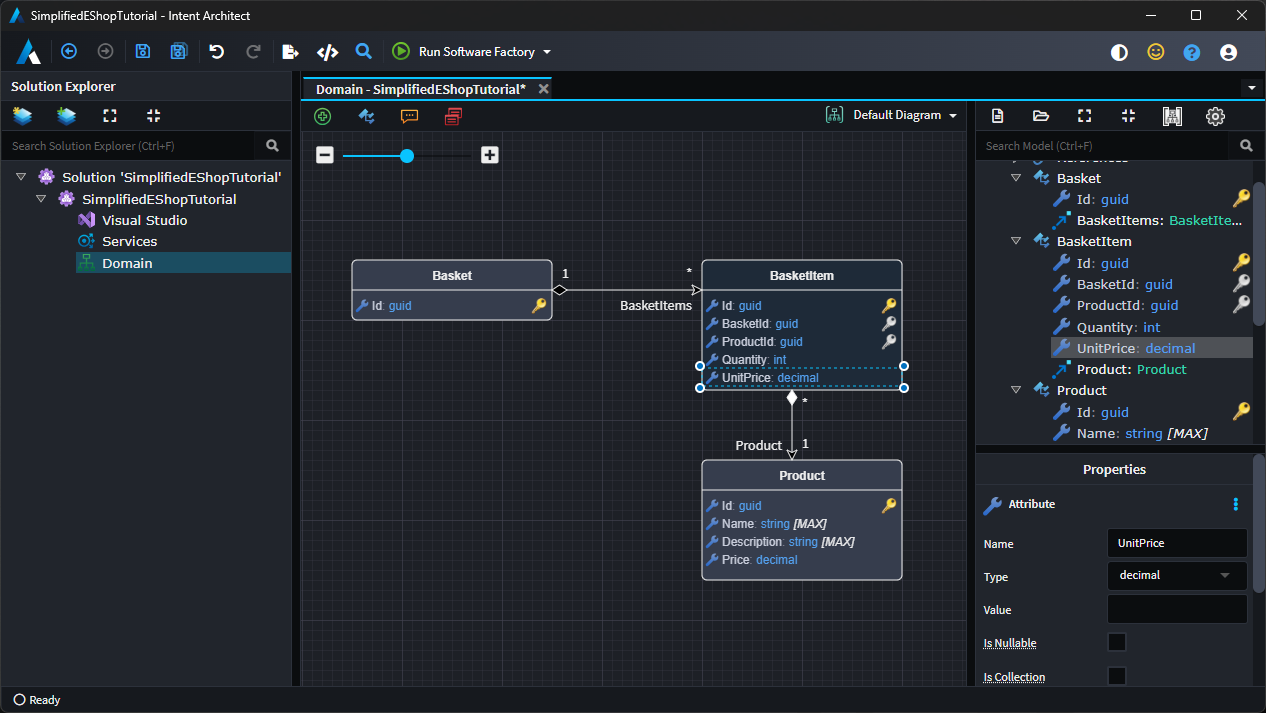1266x713 pixels.
Task: Close the Domain - SimplifiedEShopTutorial tab
Action: click(544, 89)
